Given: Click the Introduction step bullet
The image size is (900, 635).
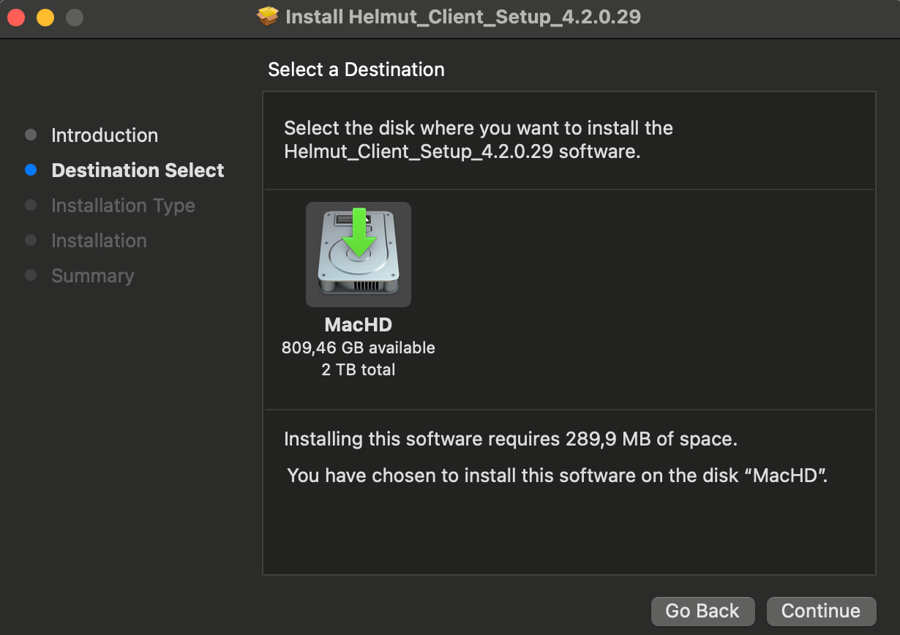Looking at the screenshot, I should point(31,135).
